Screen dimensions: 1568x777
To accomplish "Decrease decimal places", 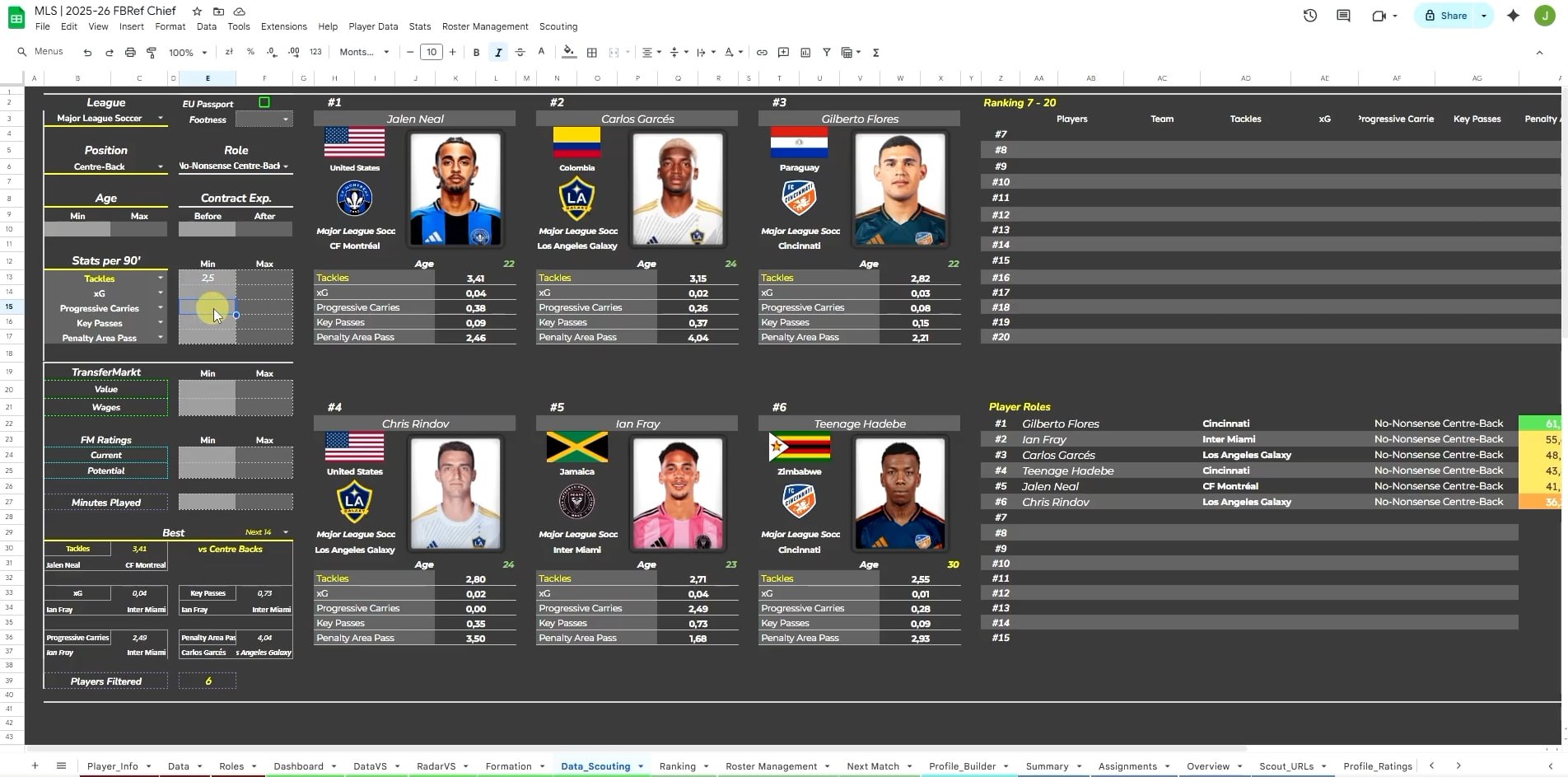I will 272,52.
